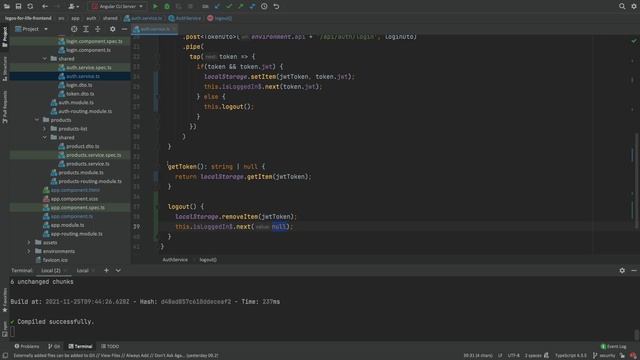Click the shared breadcrumb in navigation bar
The image size is (640, 360).
110,18
